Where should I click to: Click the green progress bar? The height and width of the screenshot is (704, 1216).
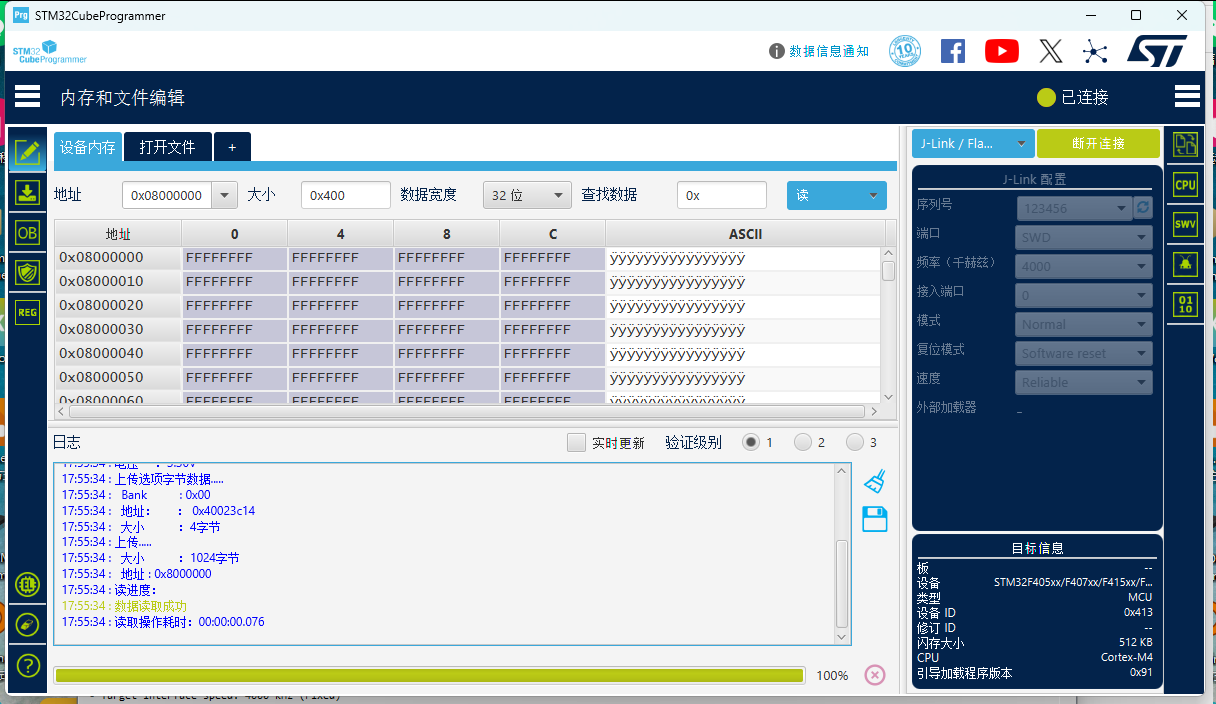pyautogui.click(x=429, y=675)
